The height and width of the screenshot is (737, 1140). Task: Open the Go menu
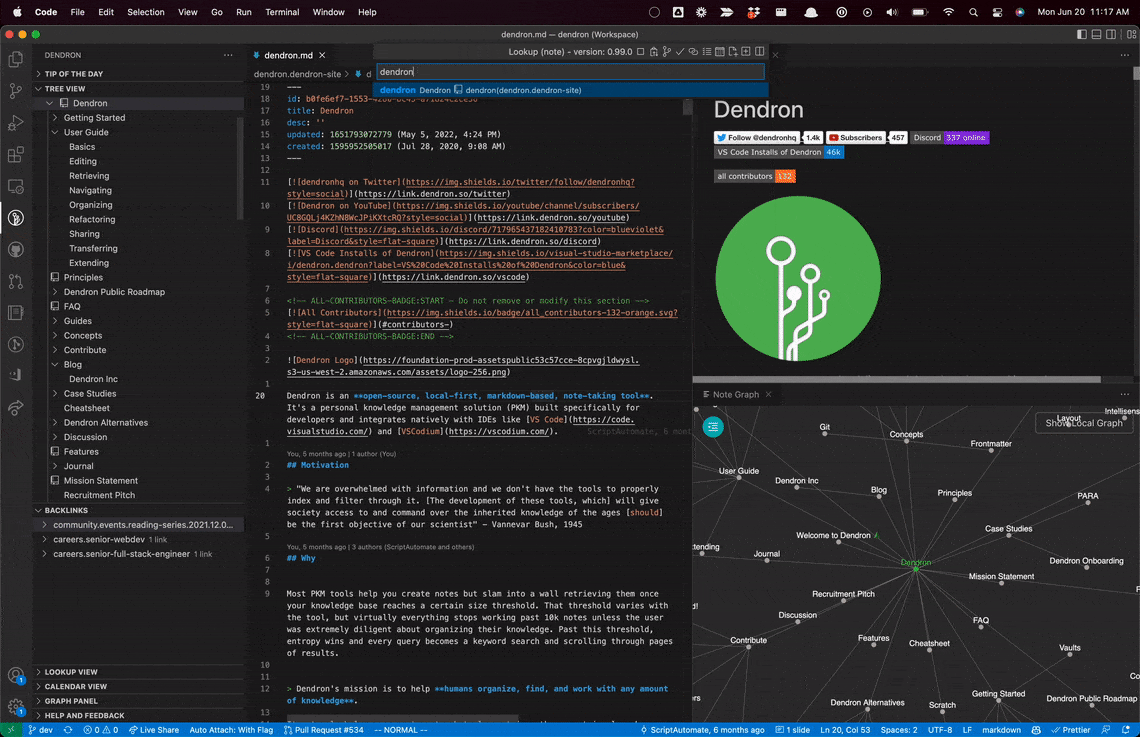[217, 12]
